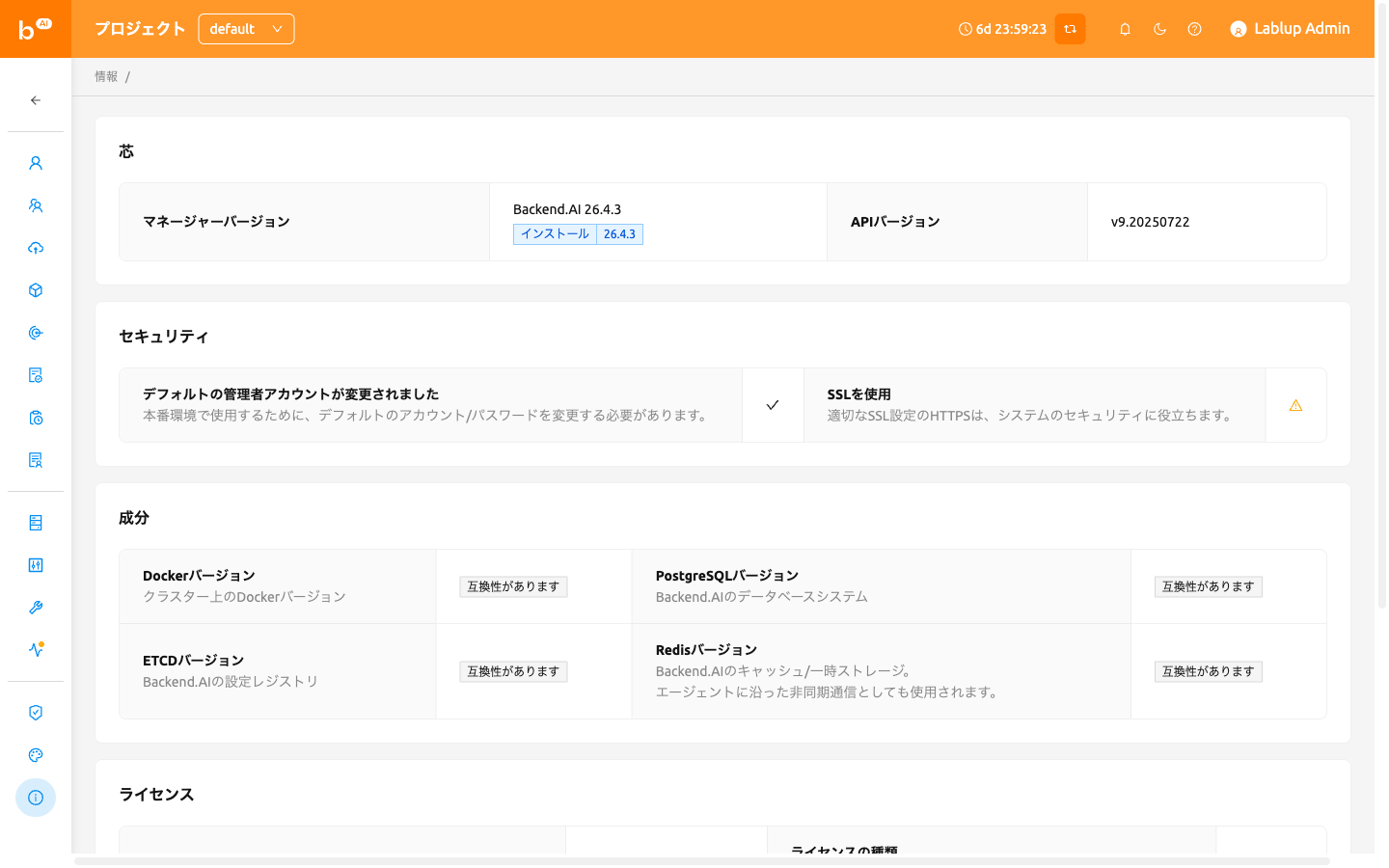Click the help question mark icon
Viewport: 1389px width, 868px height.
1194,29
